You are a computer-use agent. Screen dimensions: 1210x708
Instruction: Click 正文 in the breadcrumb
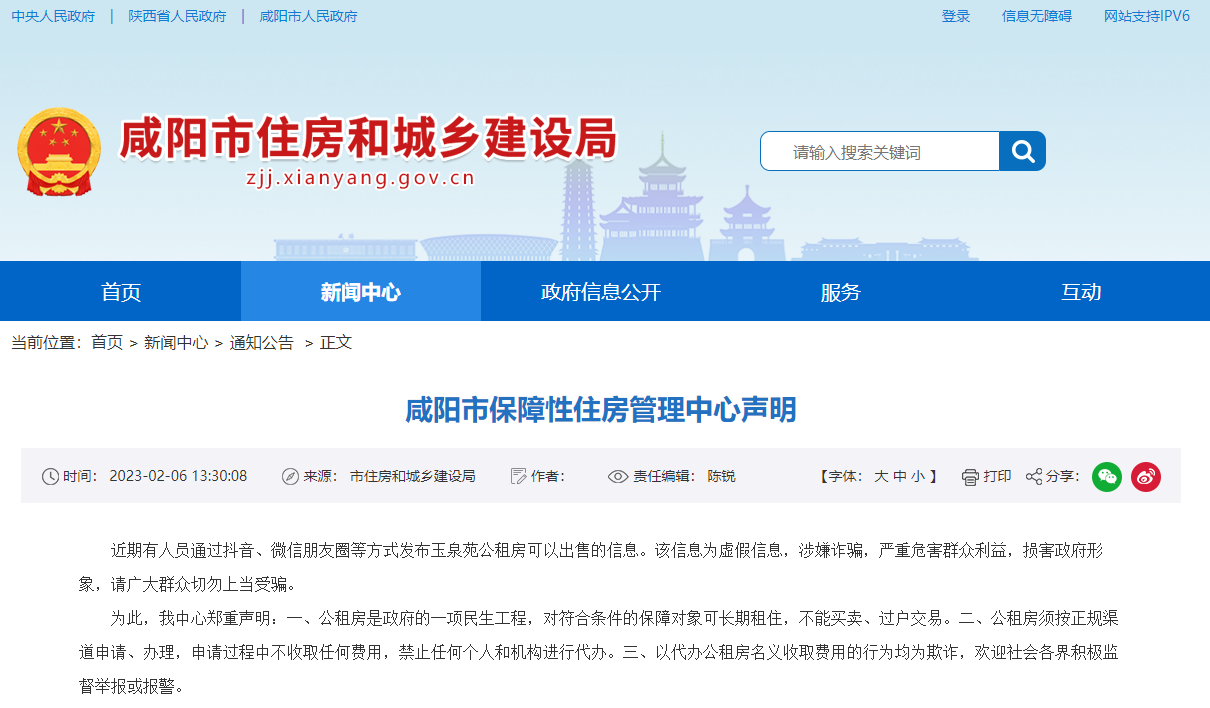(x=336, y=342)
